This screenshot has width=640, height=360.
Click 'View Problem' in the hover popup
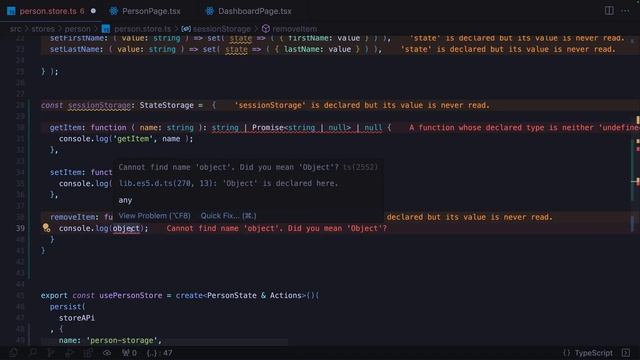tap(154, 216)
